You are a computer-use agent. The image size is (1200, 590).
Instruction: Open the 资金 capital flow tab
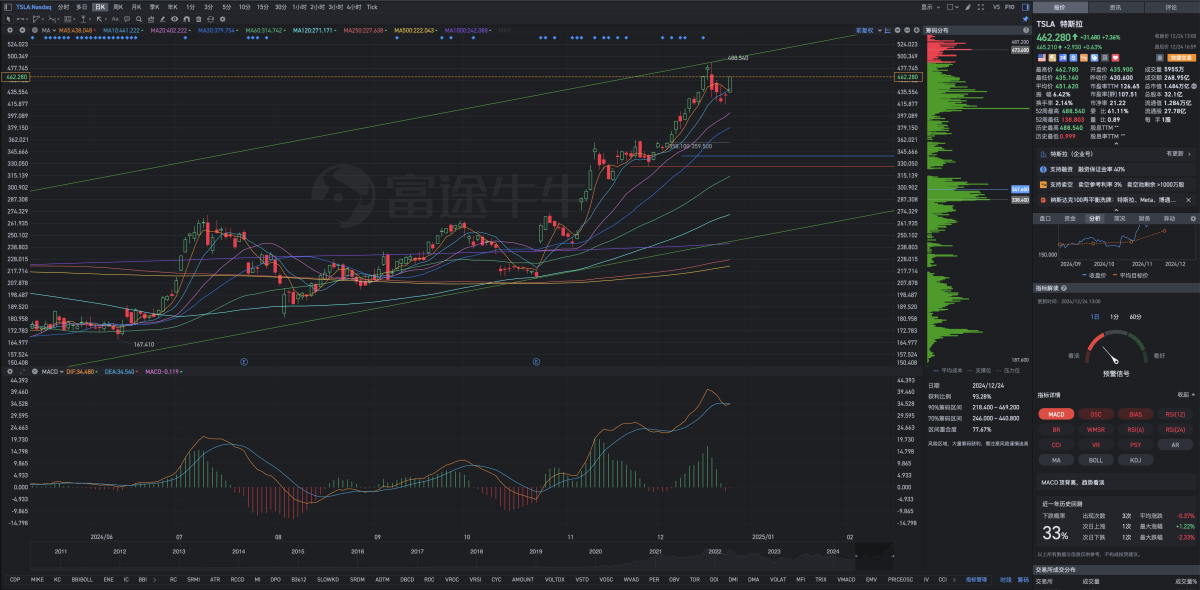click(x=1070, y=218)
